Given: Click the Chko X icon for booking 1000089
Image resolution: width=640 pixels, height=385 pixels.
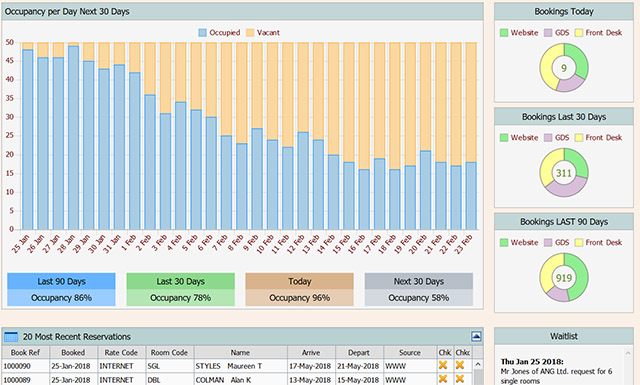Looking at the screenshot, I should [460, 379].
